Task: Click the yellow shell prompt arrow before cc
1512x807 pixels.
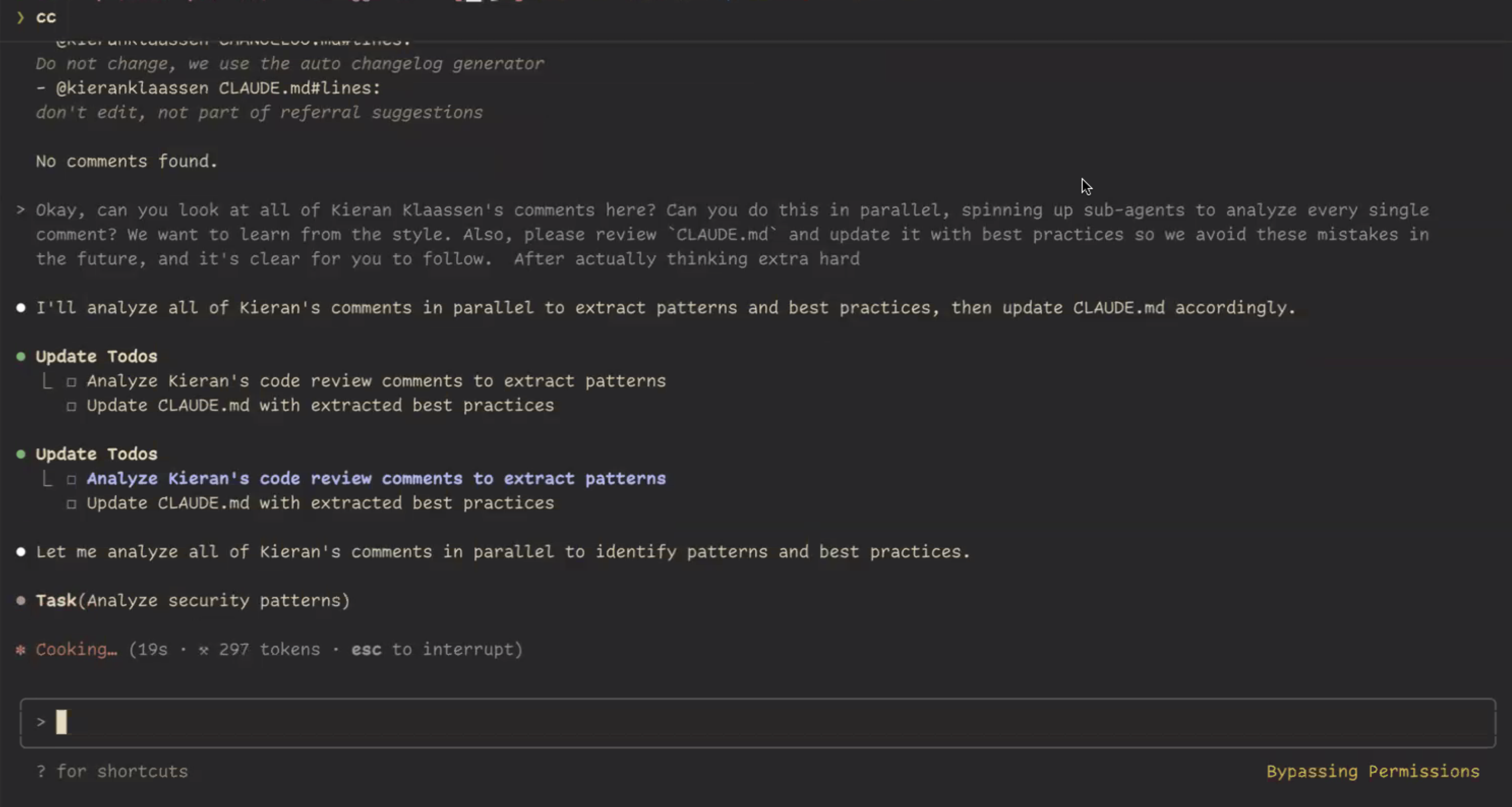Action: (20, 18)
